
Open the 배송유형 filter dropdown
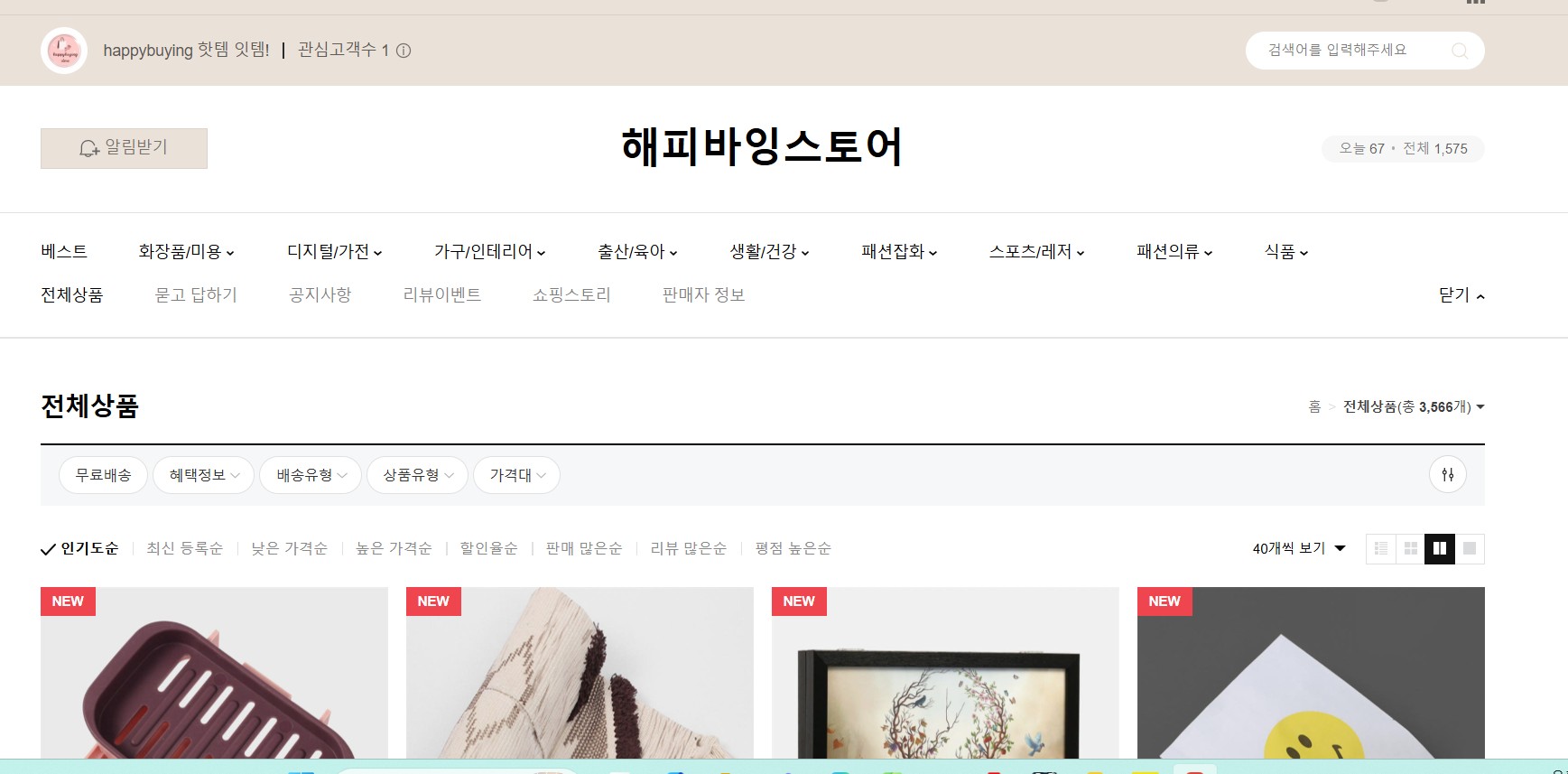pyautogui.click(x=311, y=475)
